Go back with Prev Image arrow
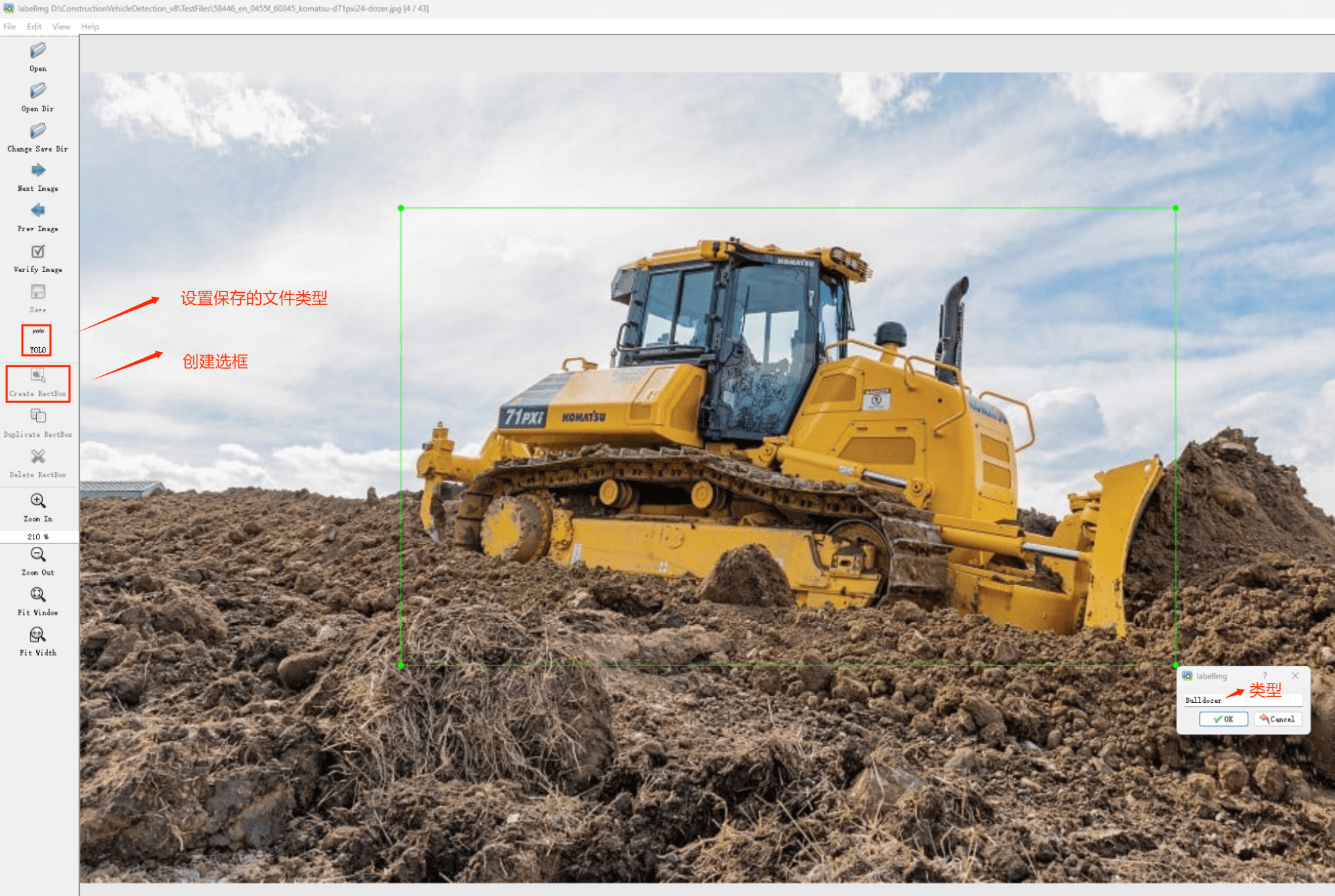The height and width of the screenshot is (896, 1335). click(38, 211)
